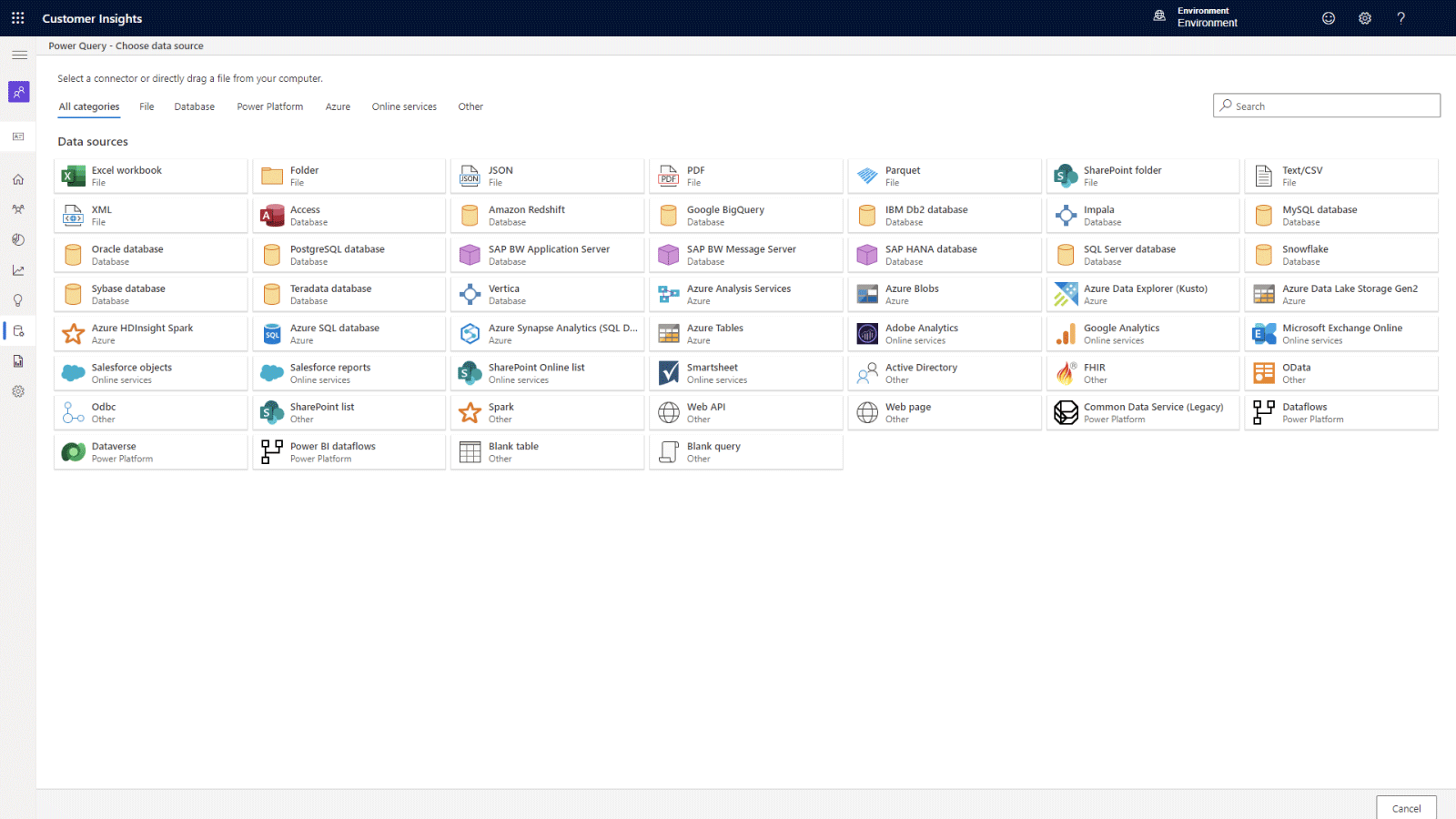Screen dimensions: 1456x819
Task: Select the Snowflake database connector
Action: click(x=1341, y=254)
